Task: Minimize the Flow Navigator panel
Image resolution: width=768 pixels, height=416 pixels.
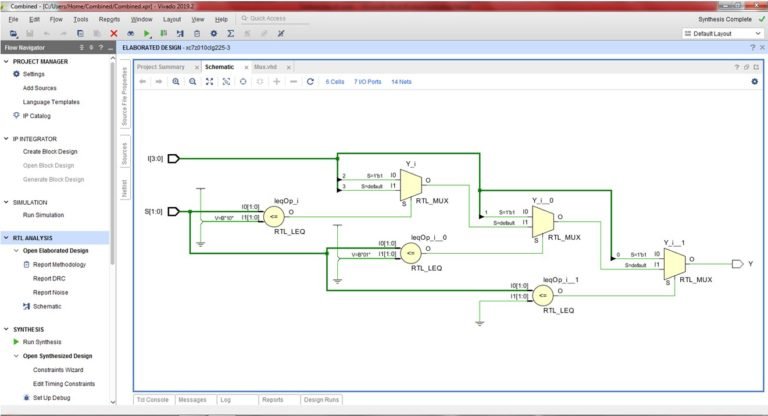Action: 111,48
